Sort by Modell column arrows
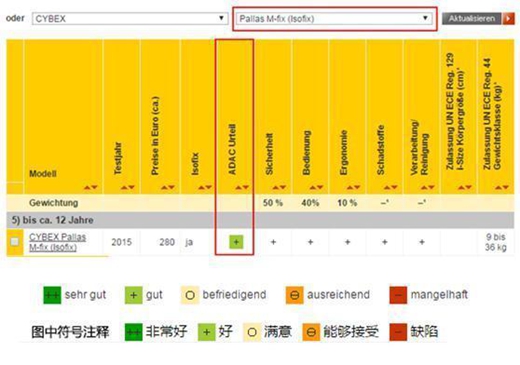 (x=90, y=187)
